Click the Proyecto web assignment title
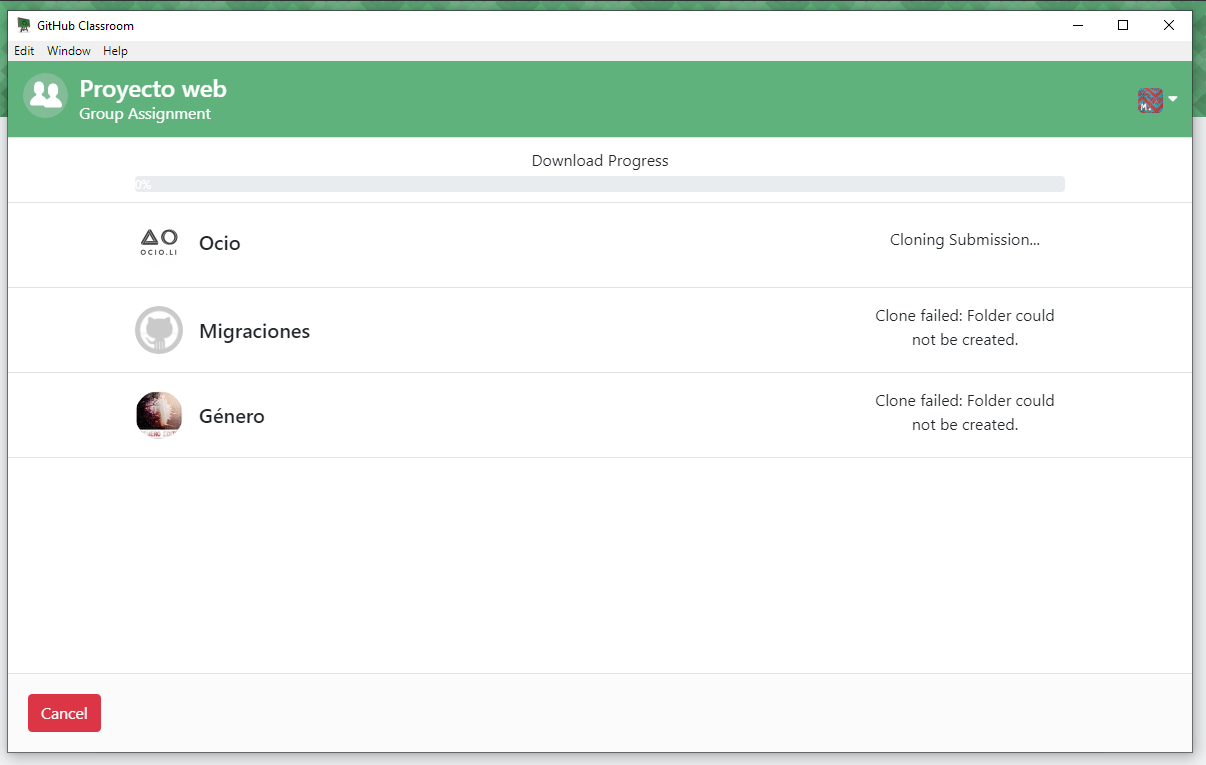The height and width of the screenshot is (765, 1206). pyautogui.click(x=153, y=88)
